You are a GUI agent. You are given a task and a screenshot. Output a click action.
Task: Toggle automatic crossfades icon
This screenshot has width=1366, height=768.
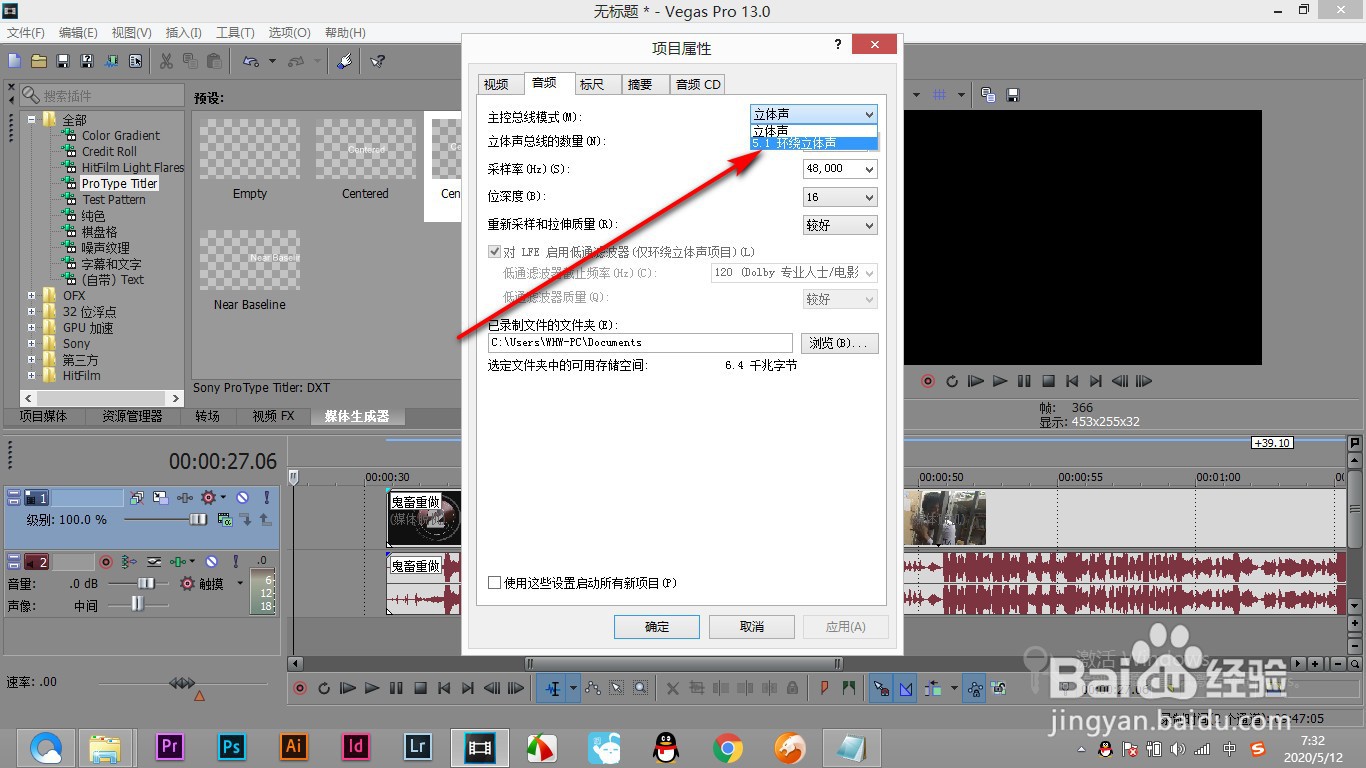(x=907, y=688)
